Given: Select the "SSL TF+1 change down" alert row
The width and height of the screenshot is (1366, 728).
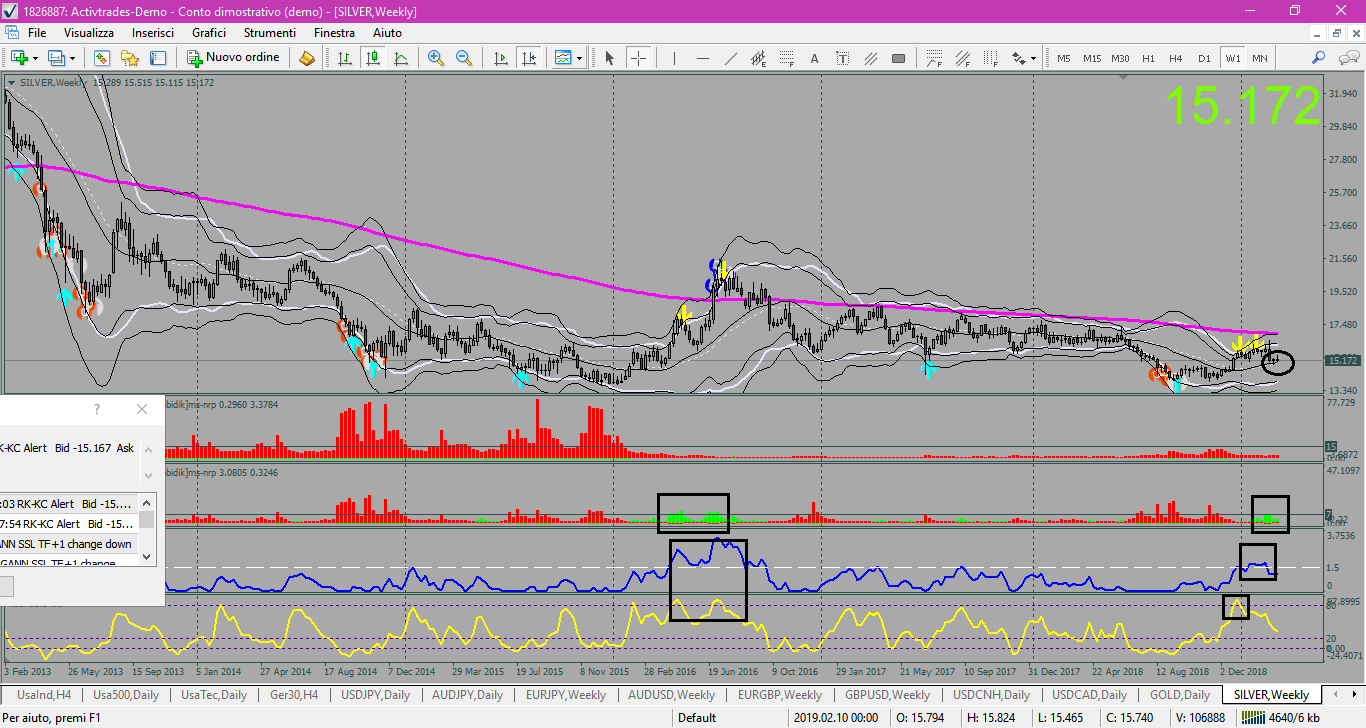Looking at the screenshot, I should 69,544.
